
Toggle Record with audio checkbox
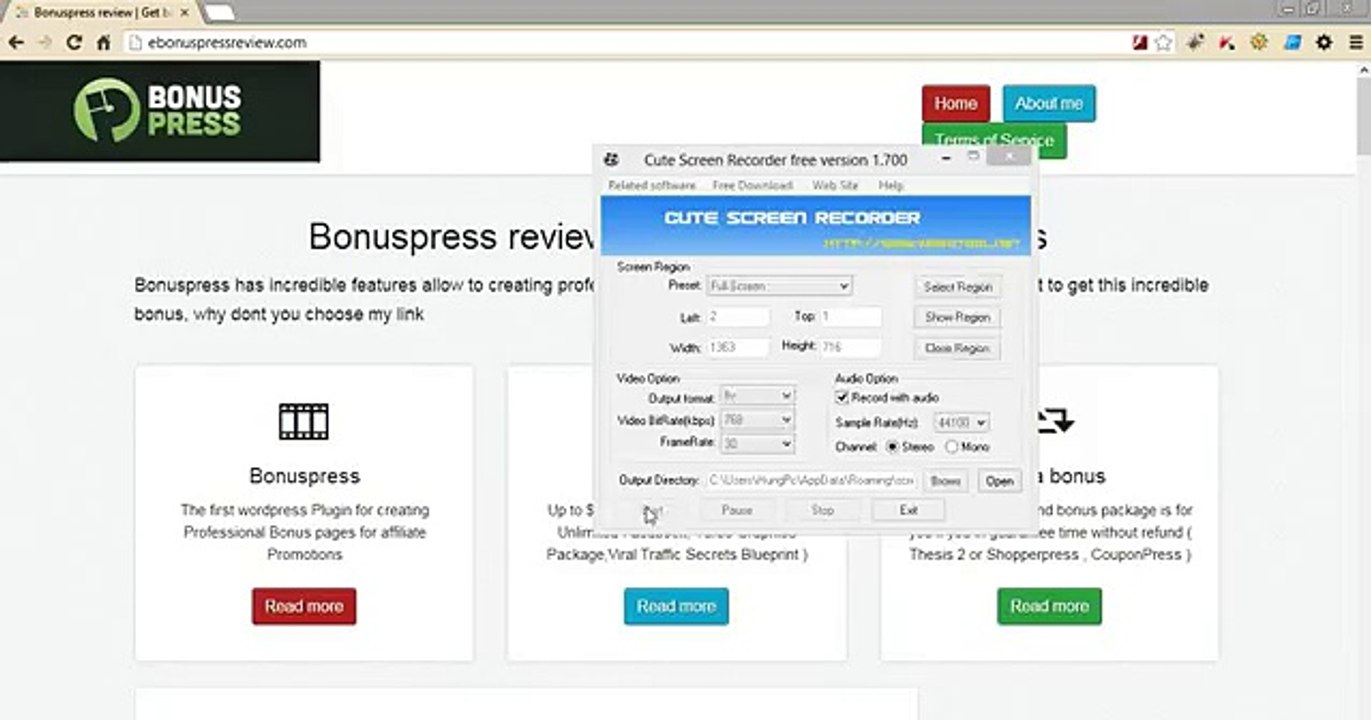pyautogui.click(x=842, y=397)
